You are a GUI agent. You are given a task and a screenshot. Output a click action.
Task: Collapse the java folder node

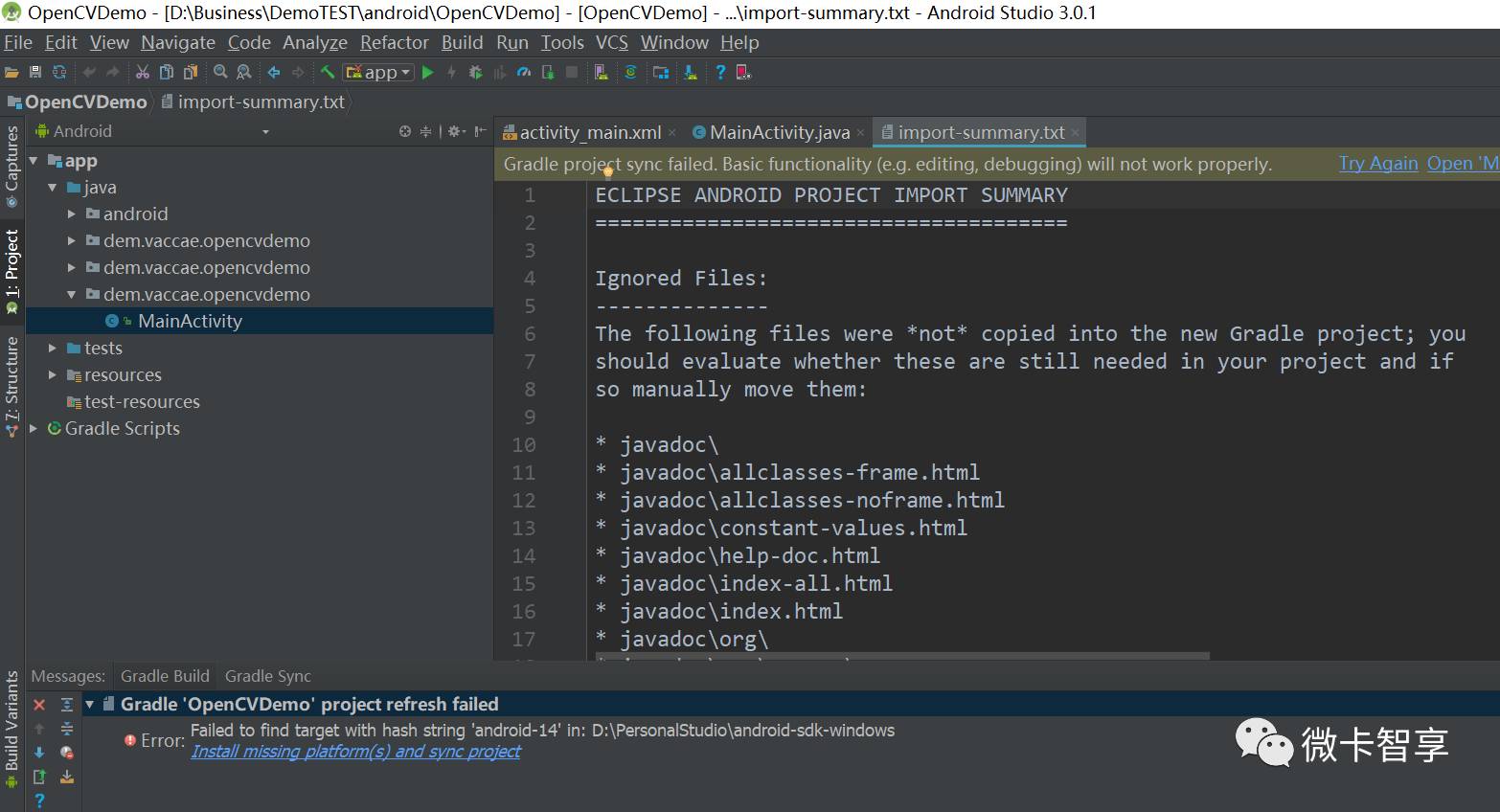pos(53,188)
